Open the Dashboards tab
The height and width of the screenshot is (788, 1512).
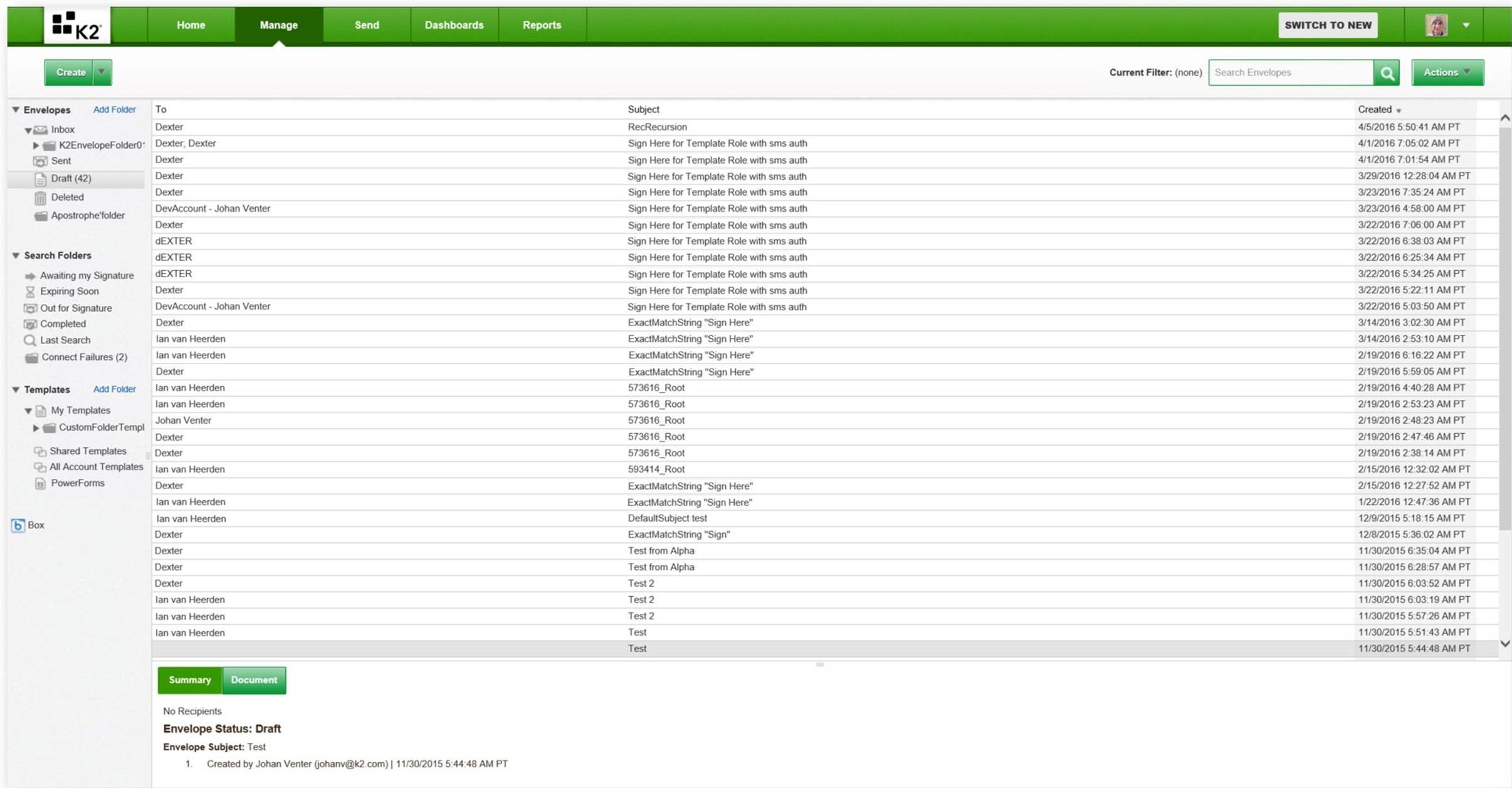454,25
